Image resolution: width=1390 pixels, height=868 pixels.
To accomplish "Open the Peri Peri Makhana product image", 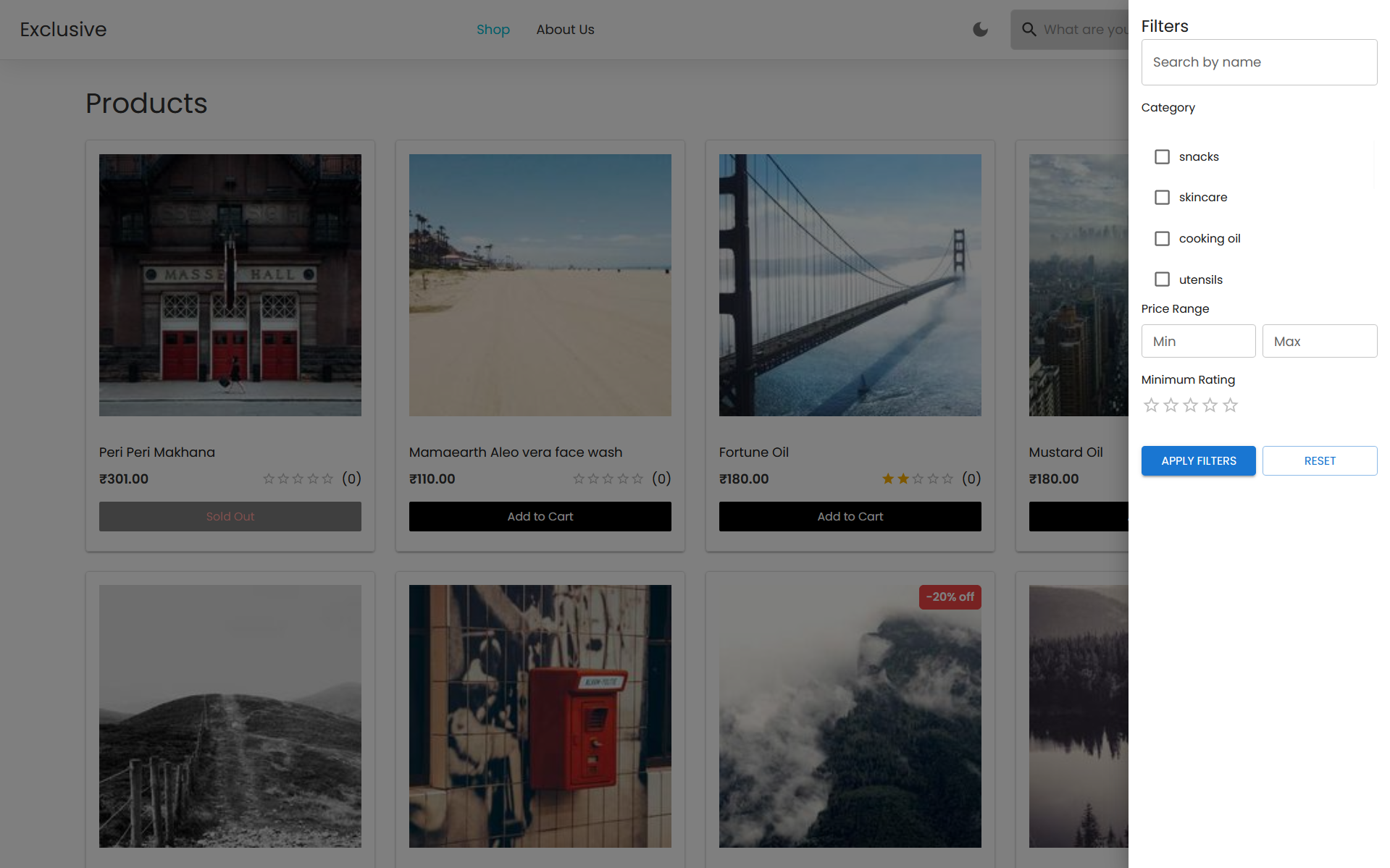I will tap(230, 285).
